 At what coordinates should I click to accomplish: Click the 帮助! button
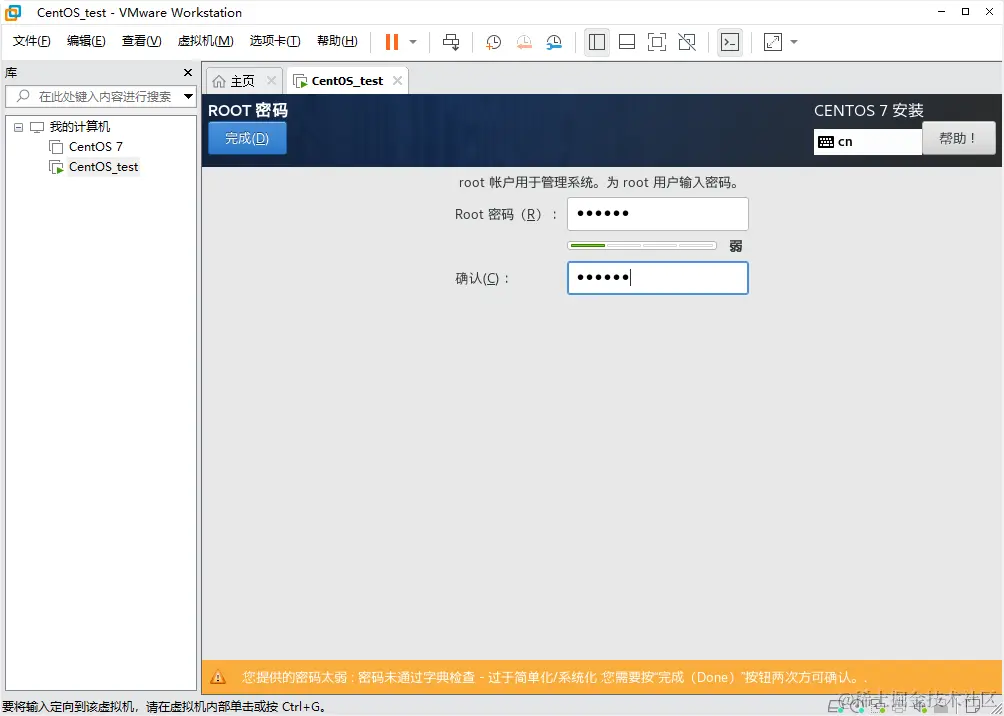[958, 137]
